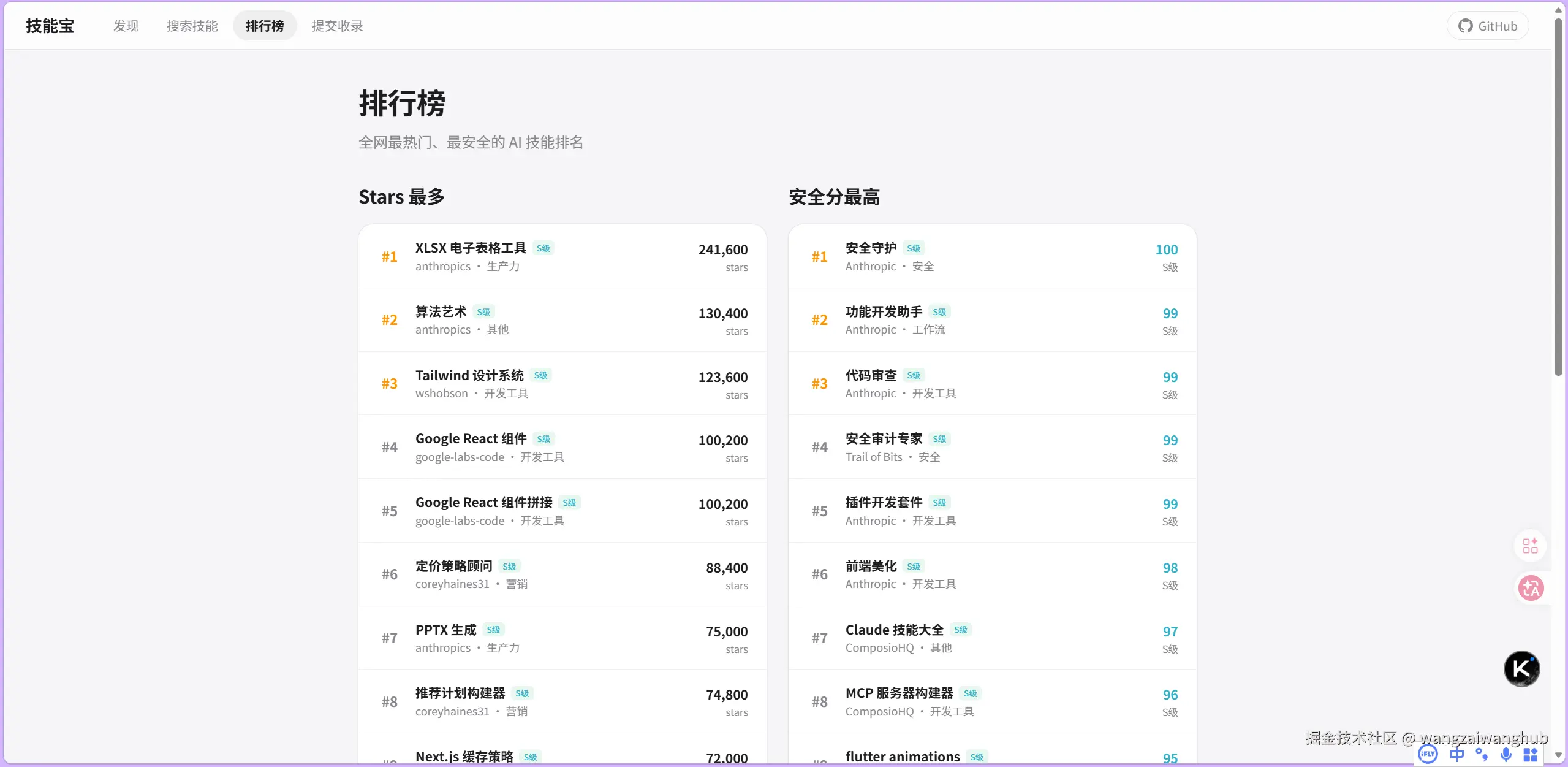Screen dimensions: 1568x767
Task: Open 推荐计划构建器 skill entry
Action: tap(562, 701)
